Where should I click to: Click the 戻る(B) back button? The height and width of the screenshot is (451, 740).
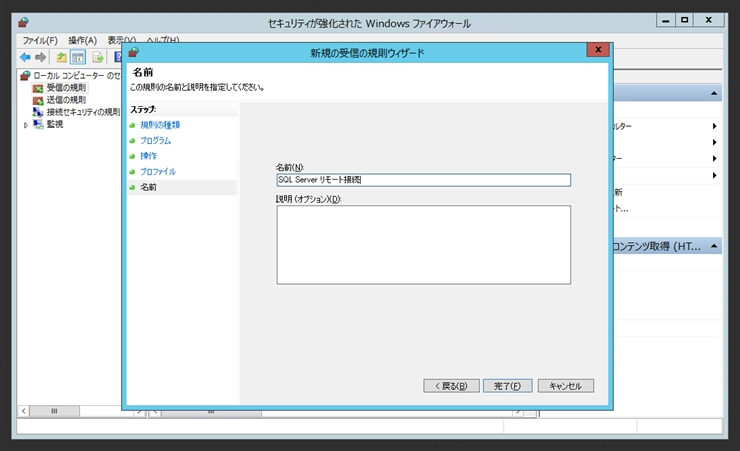[451, 386]
